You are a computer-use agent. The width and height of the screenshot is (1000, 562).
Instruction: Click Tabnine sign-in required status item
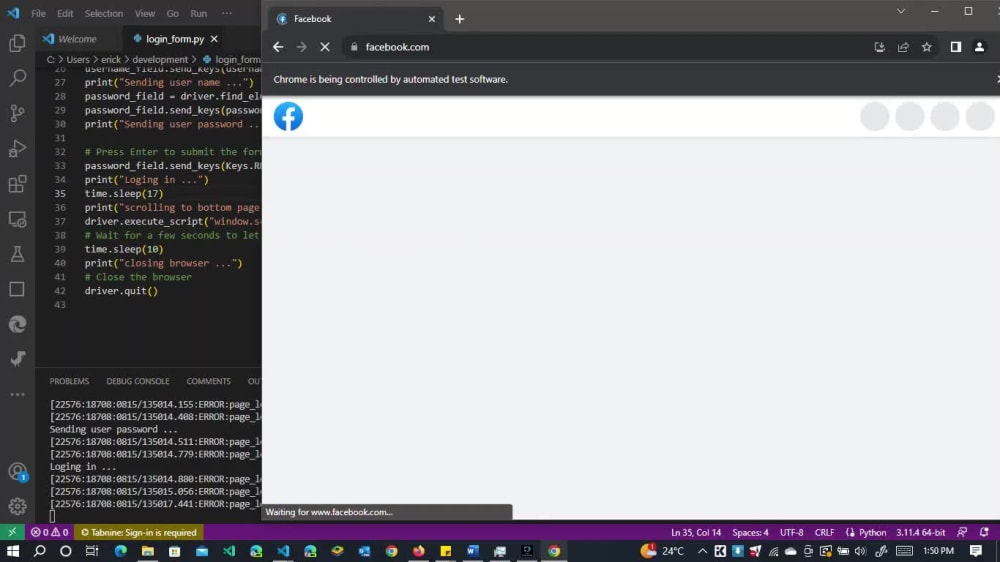(x=138, y=532)
